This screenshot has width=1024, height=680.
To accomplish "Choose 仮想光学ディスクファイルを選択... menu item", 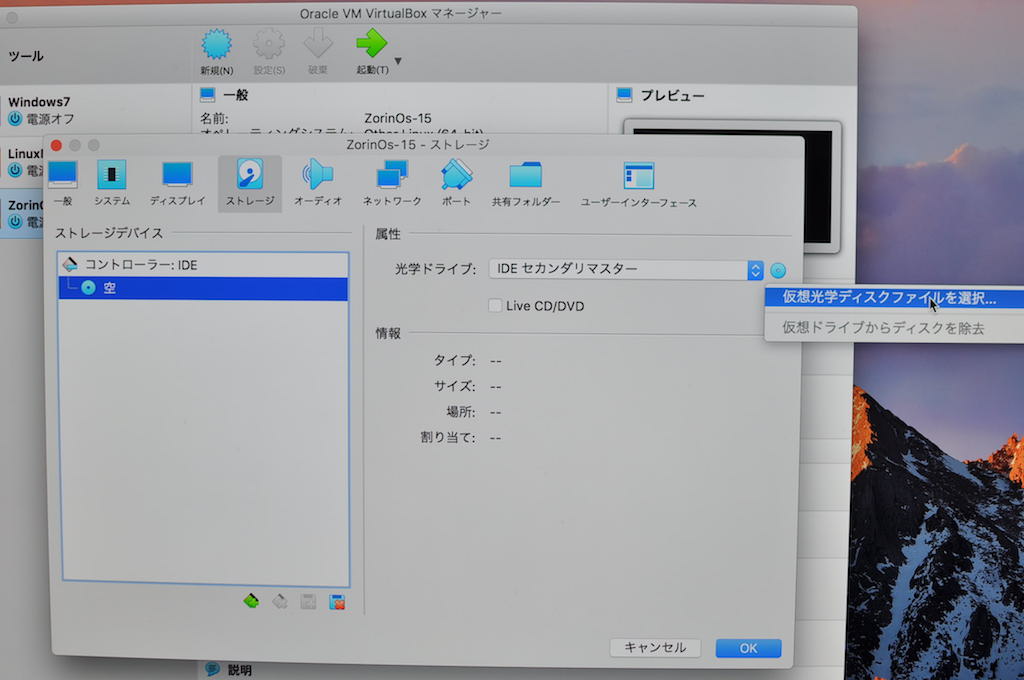I will click(893, 298).
